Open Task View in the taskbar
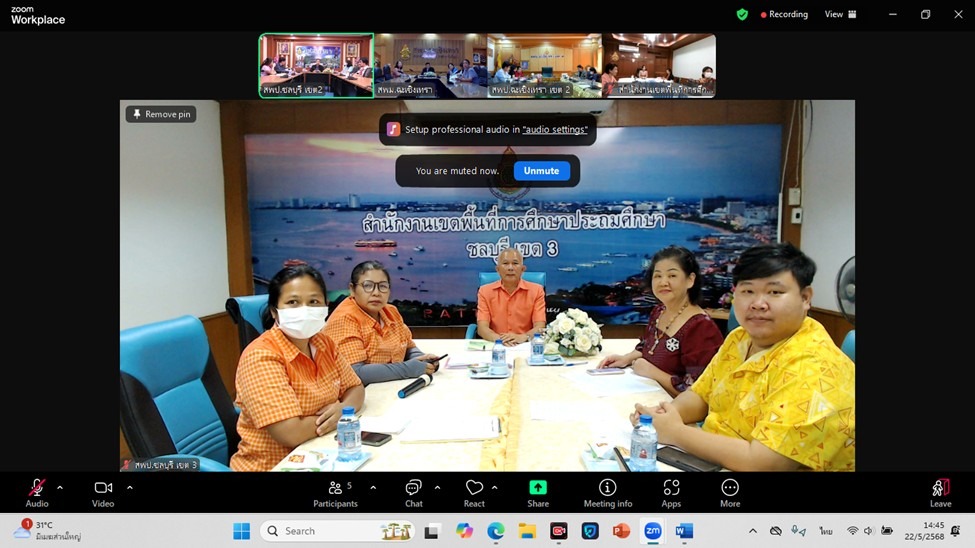 point(432,531)
